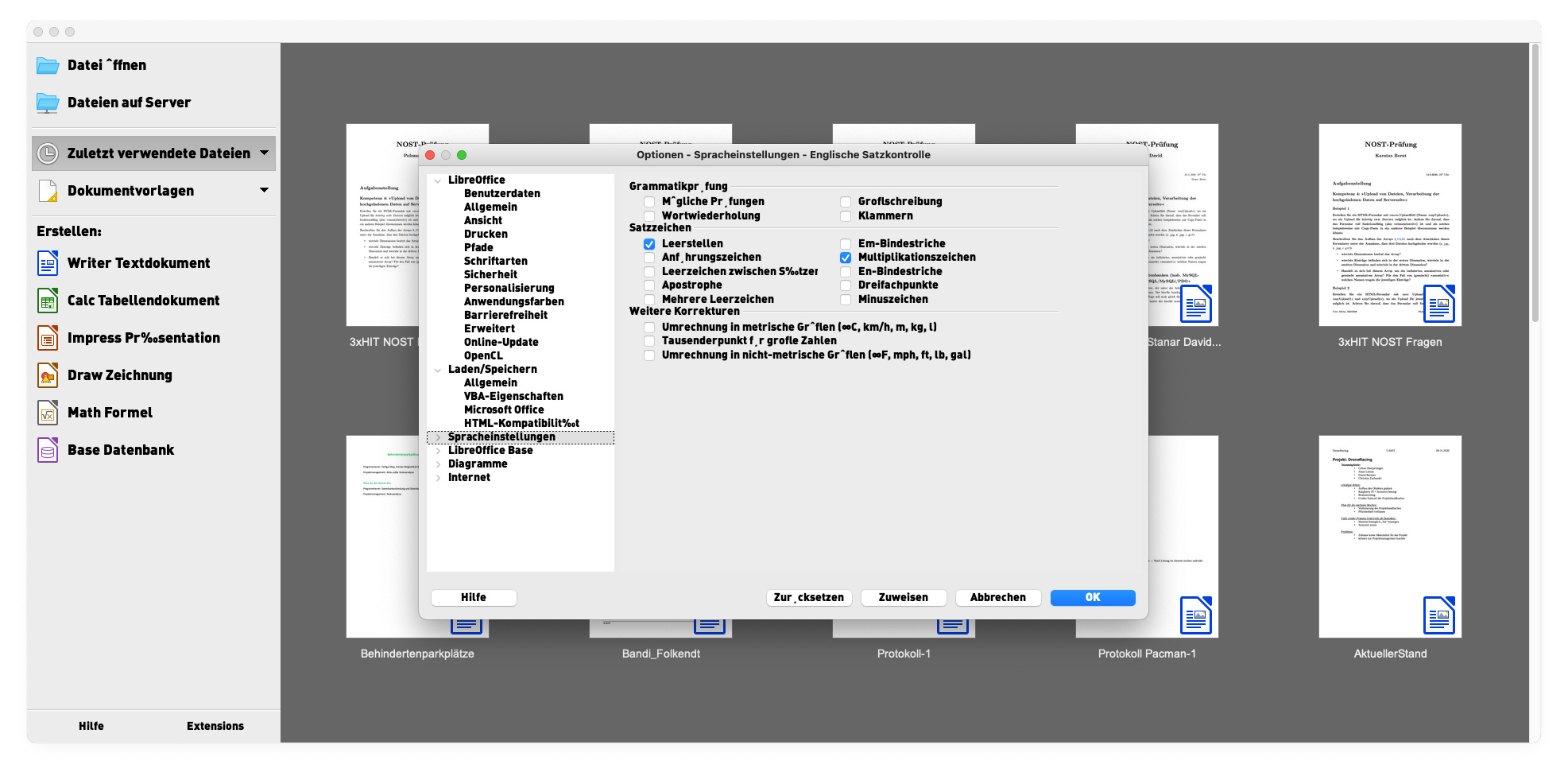
Task: Select Microsoft Office in the options tree
Action: (504, 410)
